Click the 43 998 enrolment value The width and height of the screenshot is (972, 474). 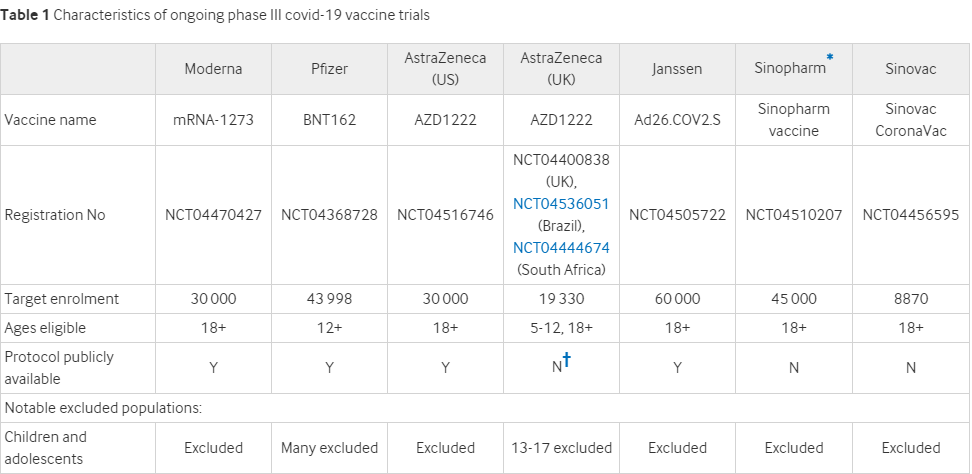coord(329,299)
